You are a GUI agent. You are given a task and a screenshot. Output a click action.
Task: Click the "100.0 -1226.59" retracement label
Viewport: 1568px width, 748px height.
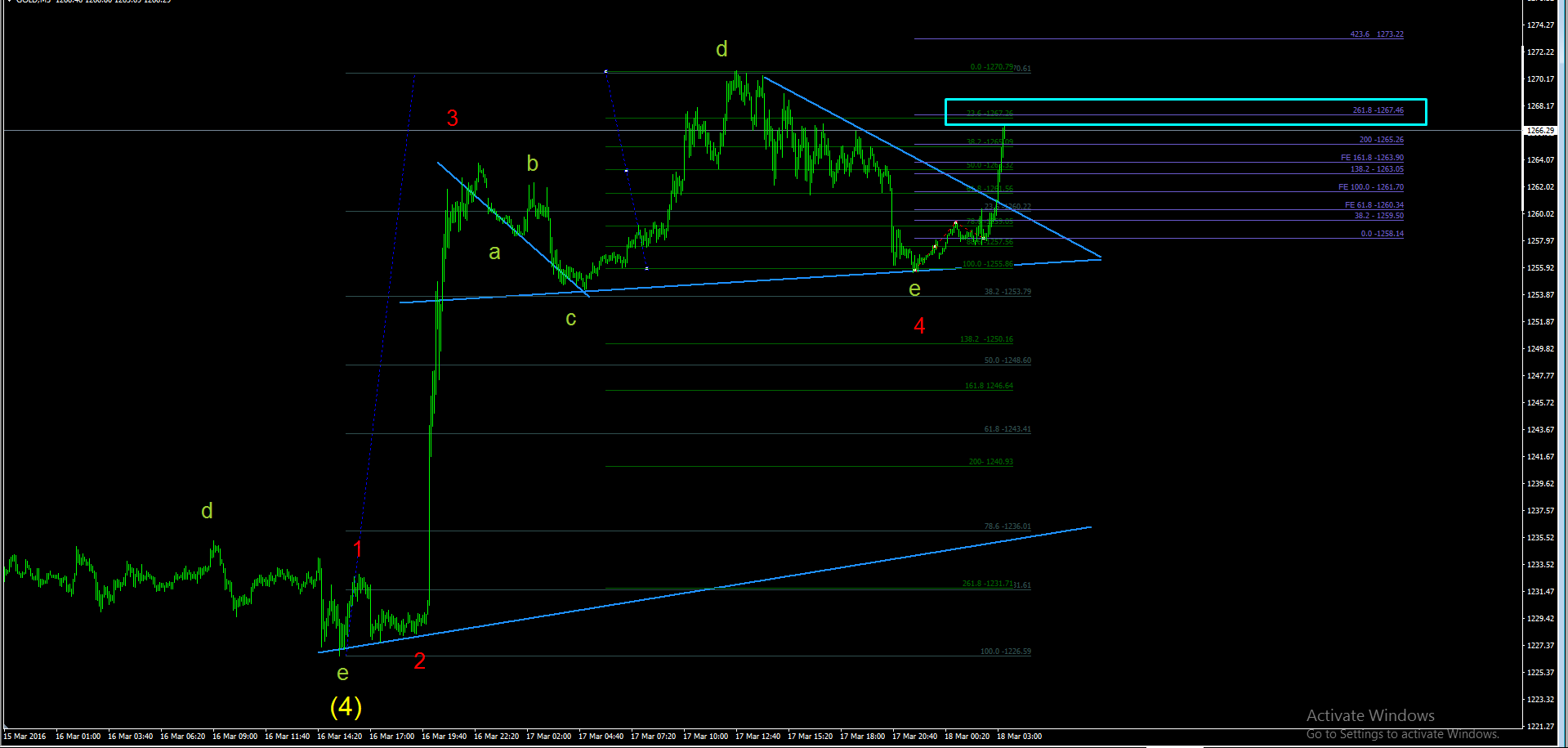1005,652
